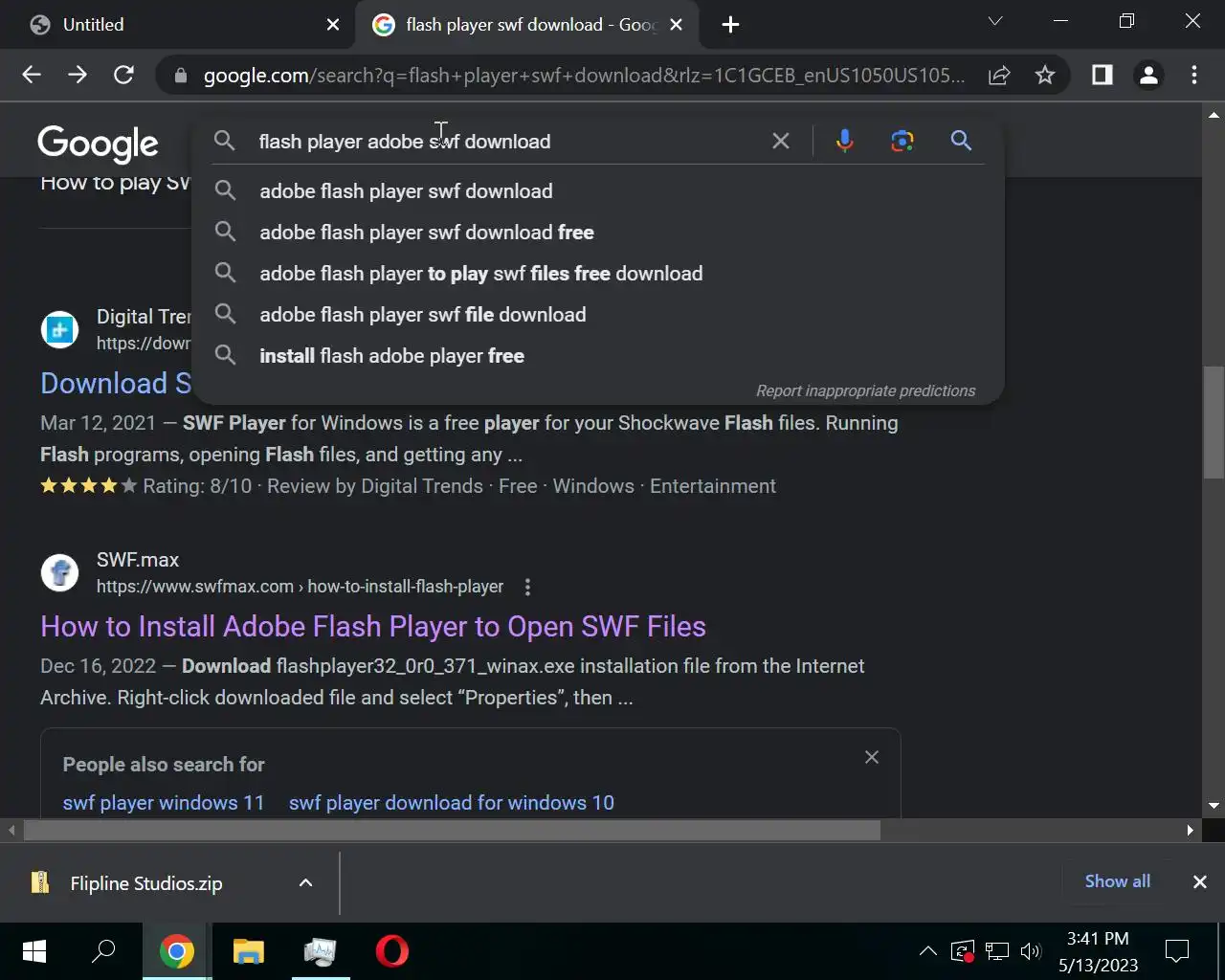The image size is (1225, 980).
Task: Open a new browser tab
Action: [730, 25]
